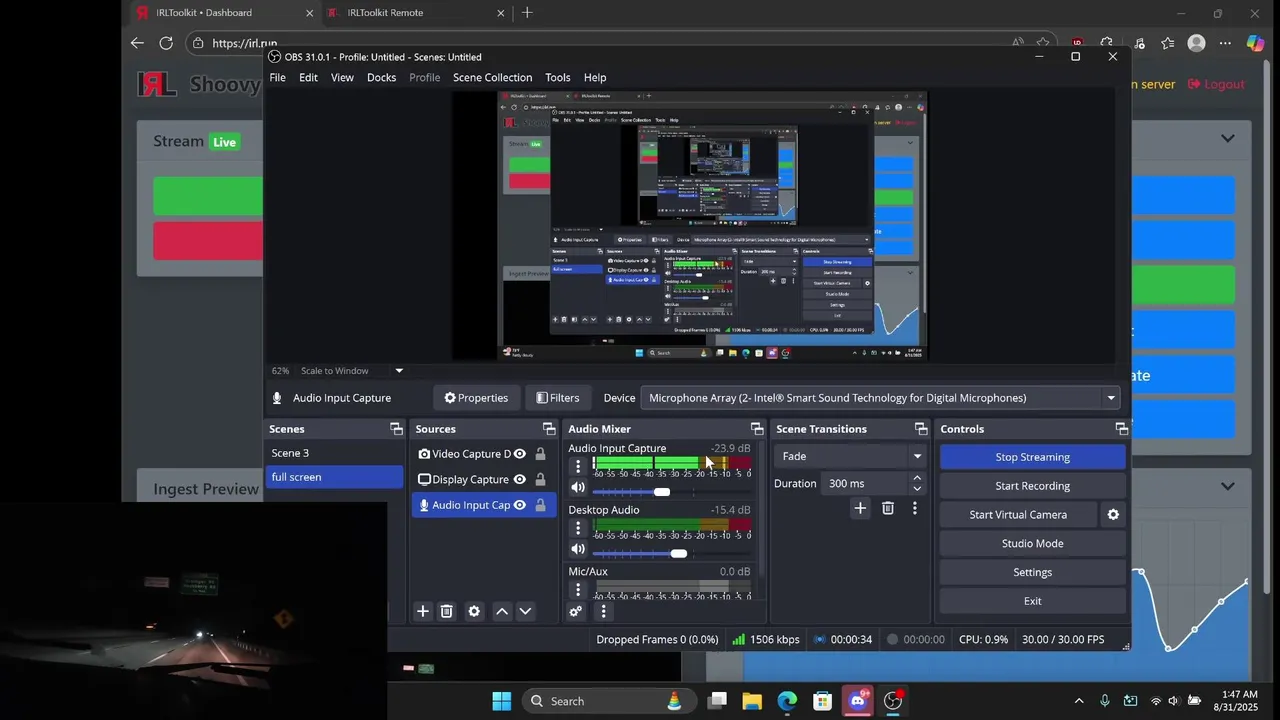Screen dimensions: 1280x720
Task: Expand the microphone Device dropdown
Action: [x=880, y=398]
